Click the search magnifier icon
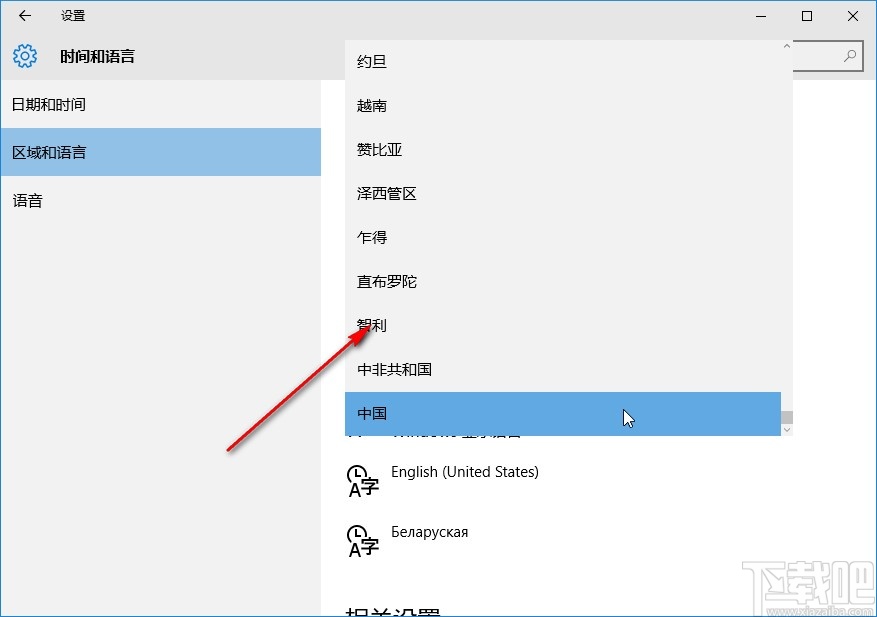 [x=849, y=56]
